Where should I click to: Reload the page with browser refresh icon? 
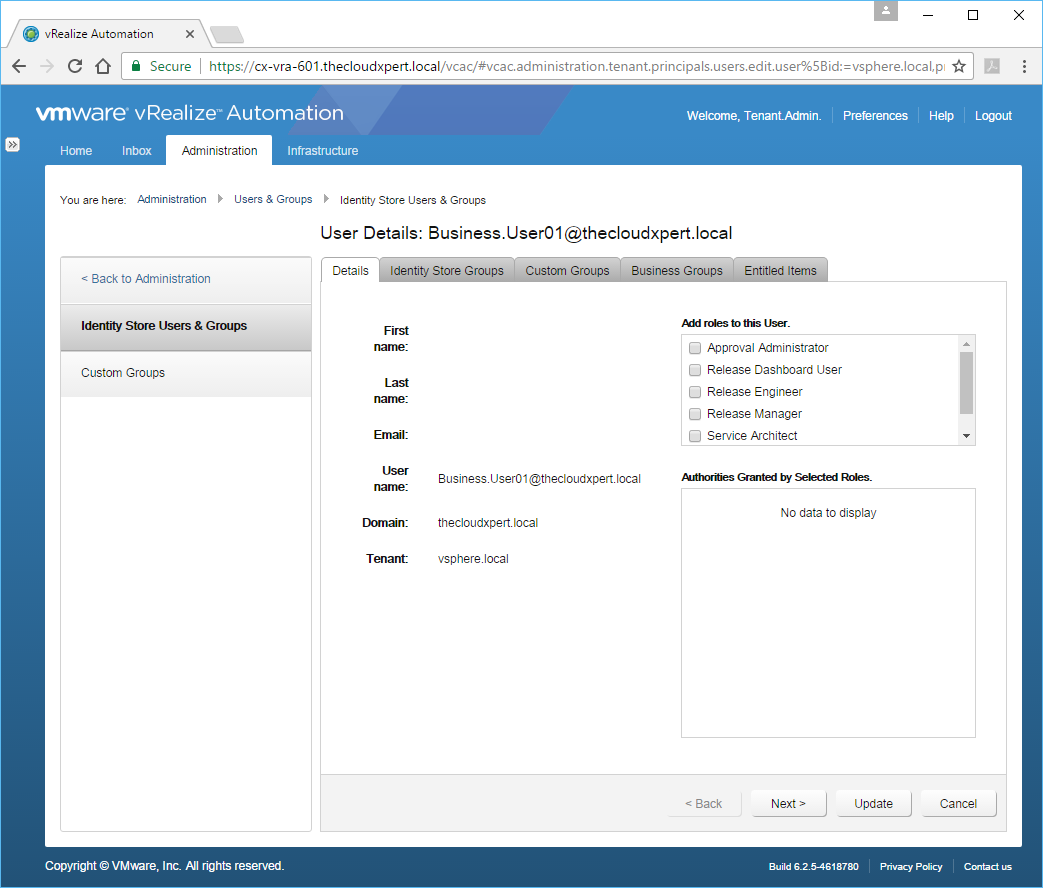click(x=75, y=66)
